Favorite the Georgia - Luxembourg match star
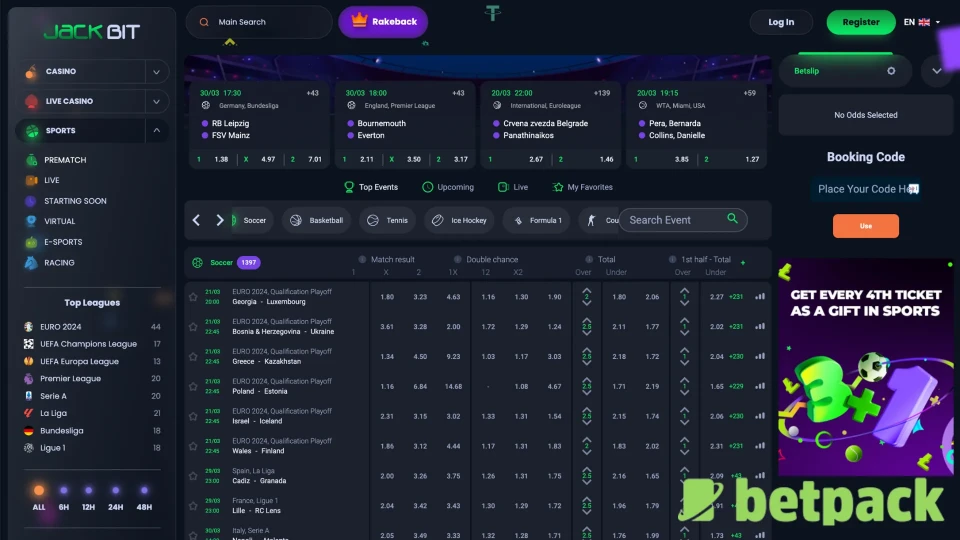Viewport: 960px width, 540px height. pyautogui.click(x=193, y=297)
